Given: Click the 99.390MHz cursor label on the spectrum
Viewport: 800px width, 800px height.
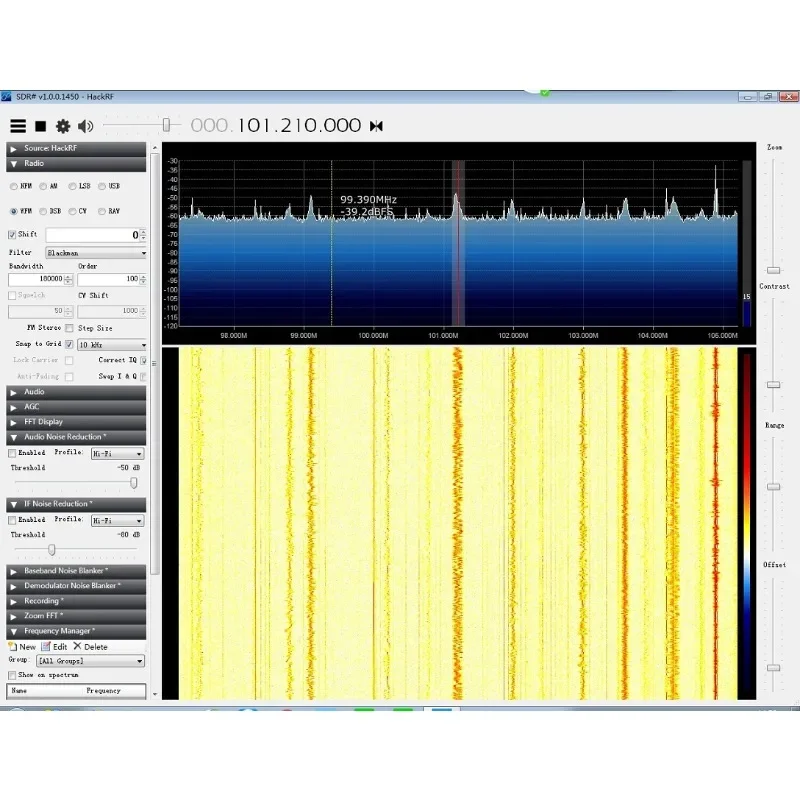Looking at the screenshot, I should [368, 199].
